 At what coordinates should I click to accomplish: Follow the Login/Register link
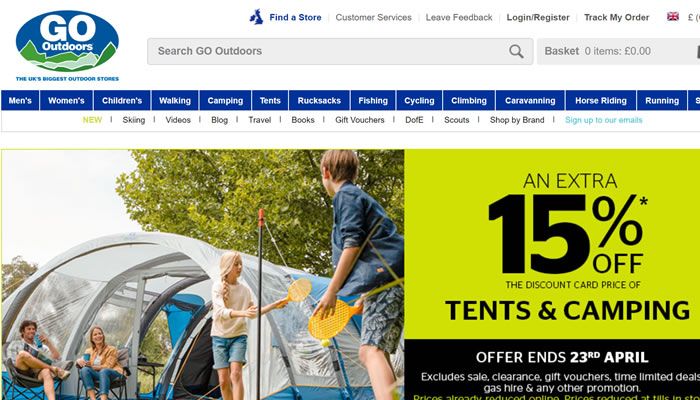pyautogui.click(x=538, y=17)
